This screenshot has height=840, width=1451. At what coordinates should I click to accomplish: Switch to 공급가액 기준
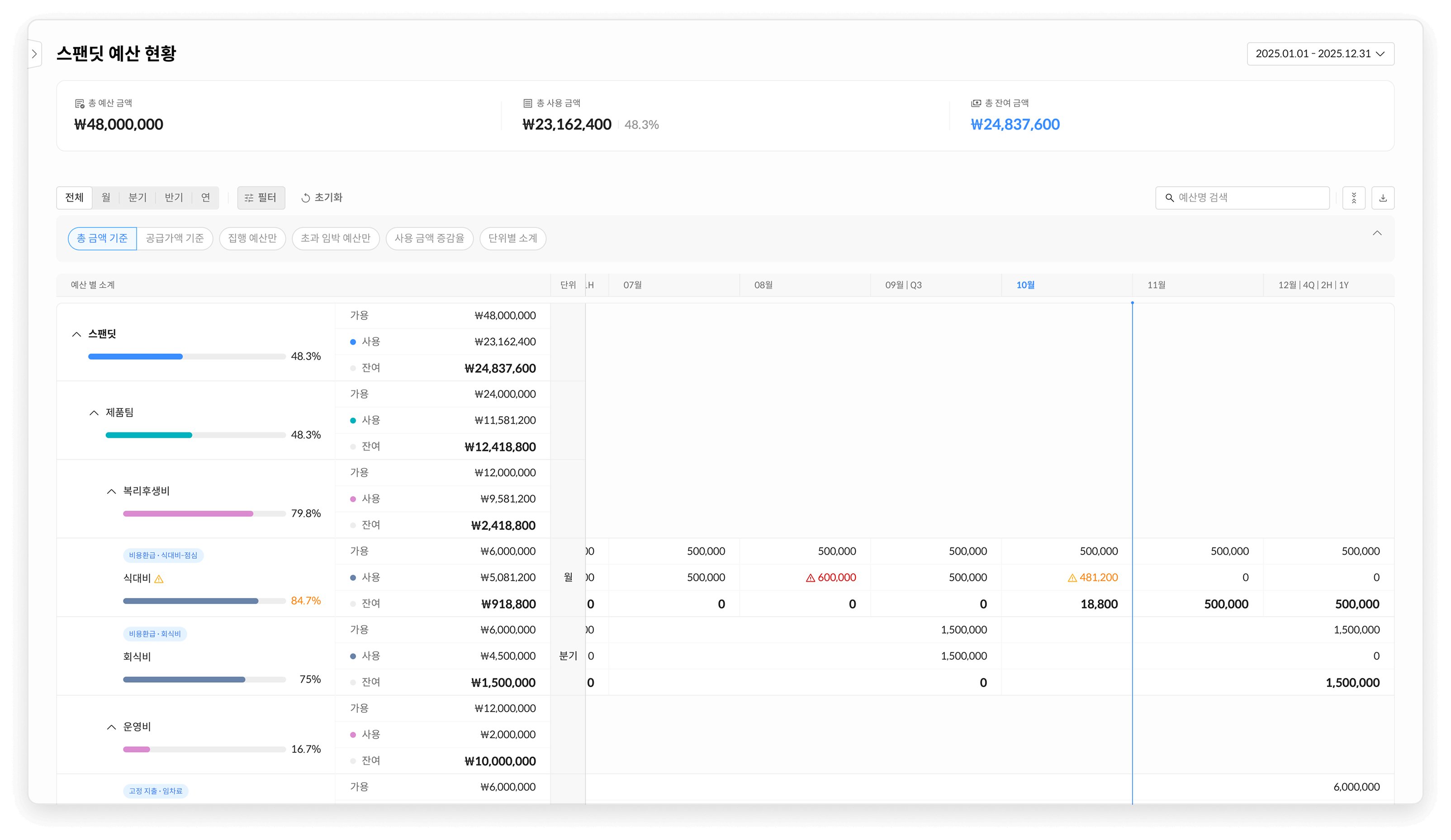(175, 238)
